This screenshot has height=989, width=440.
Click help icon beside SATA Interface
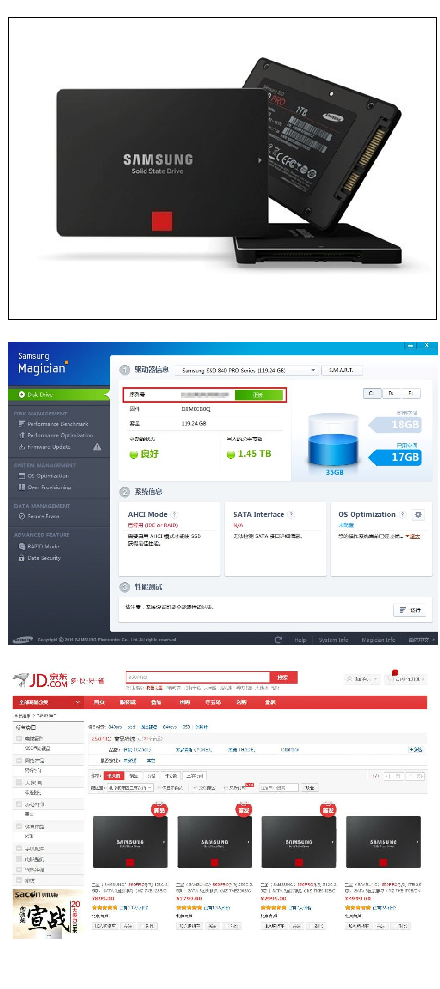coord(291,515)
